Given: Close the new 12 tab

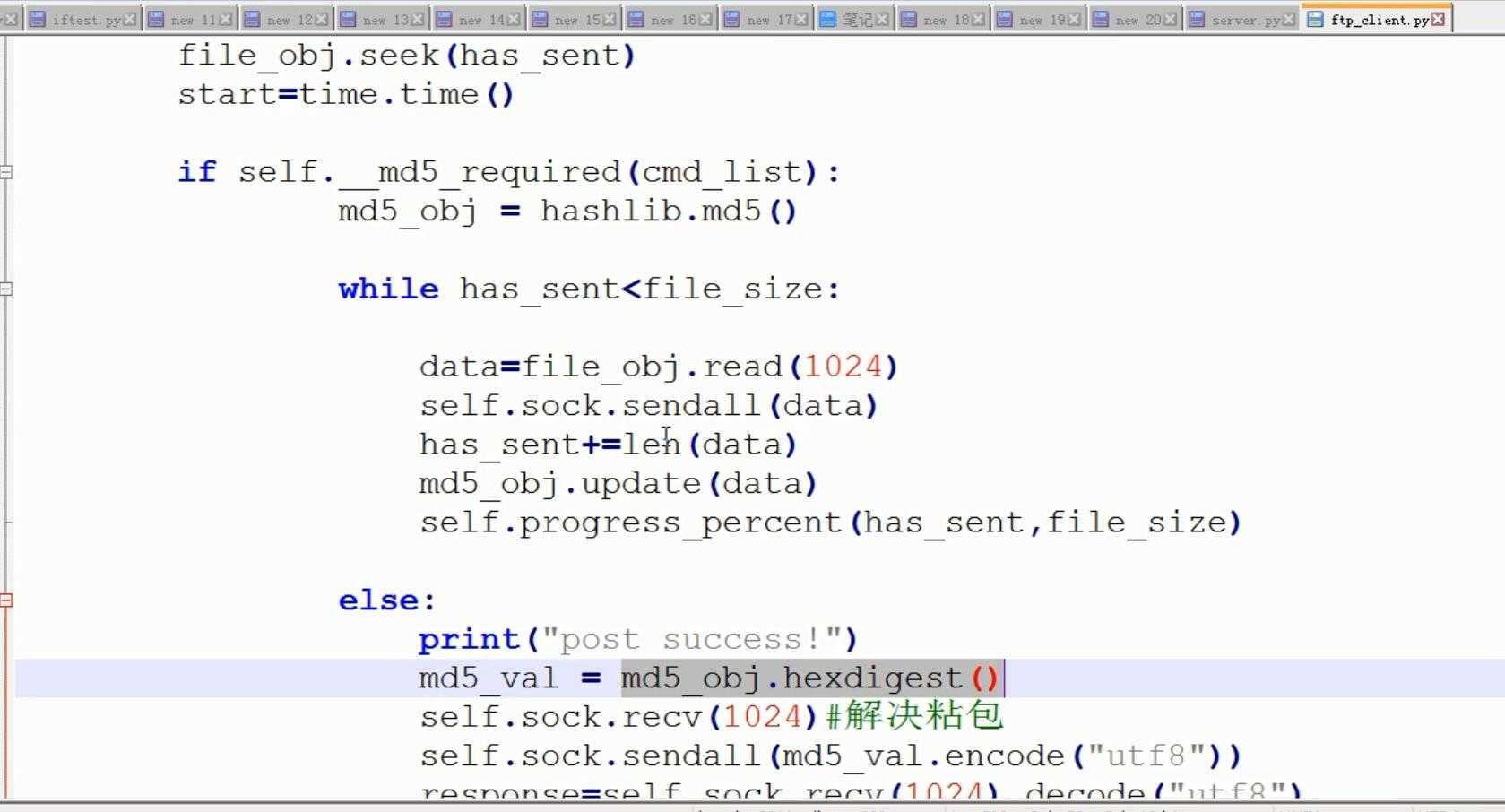Looking at the screenshot, I should (x=321, y=20).
